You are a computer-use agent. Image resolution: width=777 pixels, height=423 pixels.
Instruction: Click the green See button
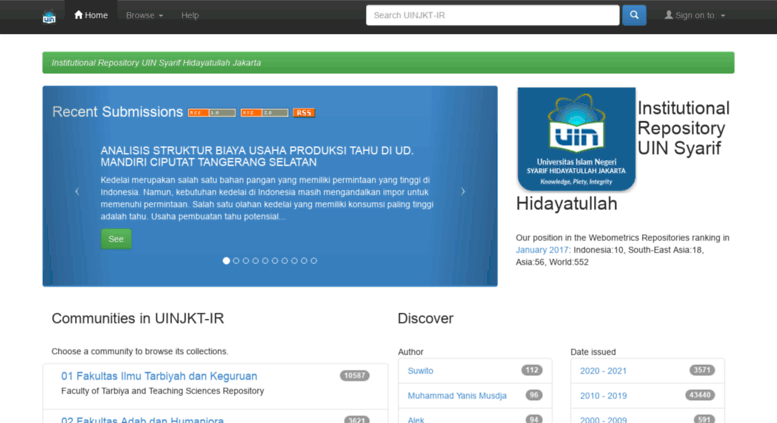coord(116,239)
